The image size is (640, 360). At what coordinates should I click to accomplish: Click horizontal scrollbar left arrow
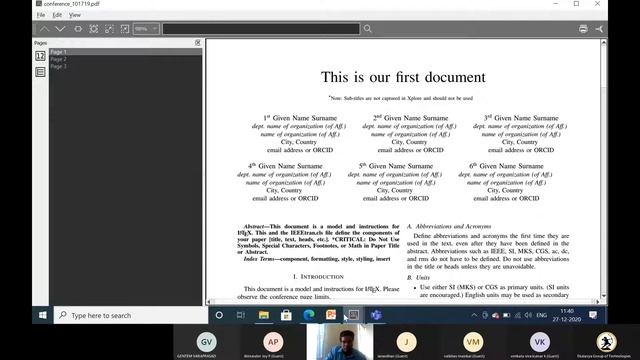(x=209, y=302)
